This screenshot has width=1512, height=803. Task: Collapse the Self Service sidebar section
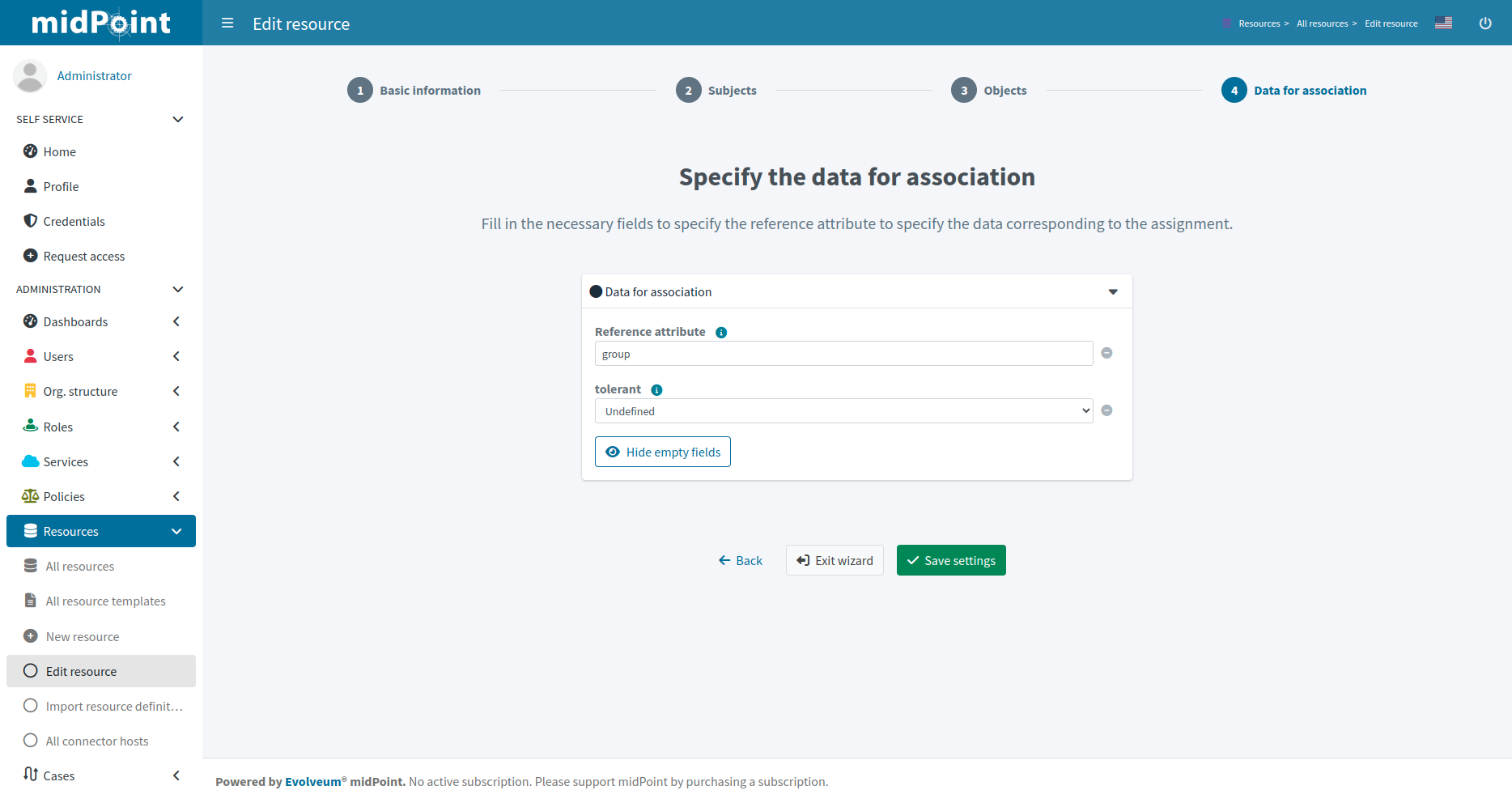[x=178, y=120]
